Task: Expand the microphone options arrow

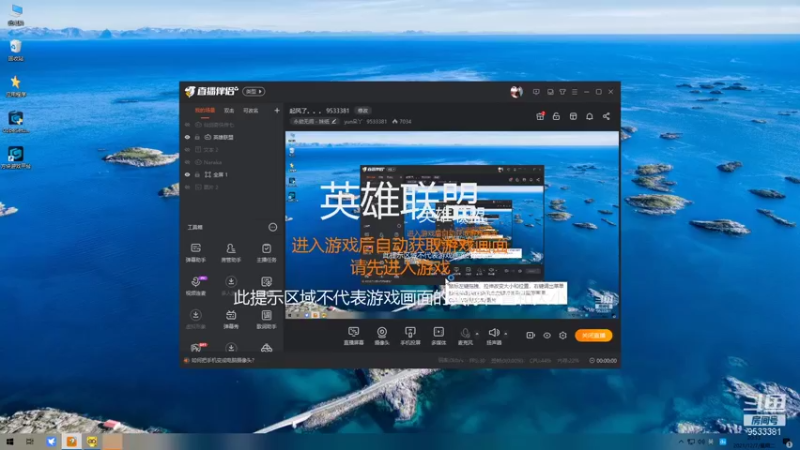Action: [x=477, y=334]
